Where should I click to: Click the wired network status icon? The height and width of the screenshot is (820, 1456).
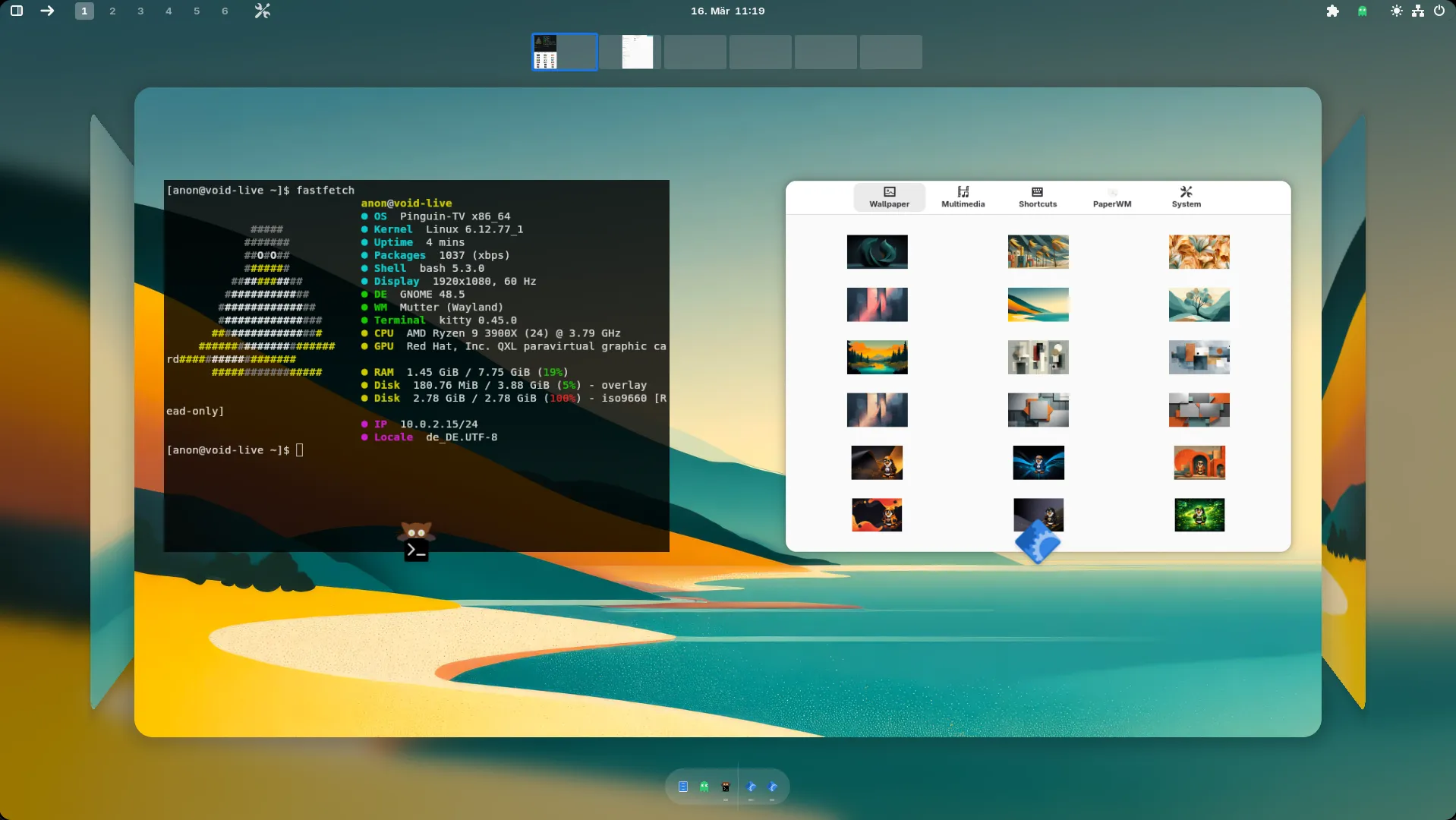coord(1417,11)
